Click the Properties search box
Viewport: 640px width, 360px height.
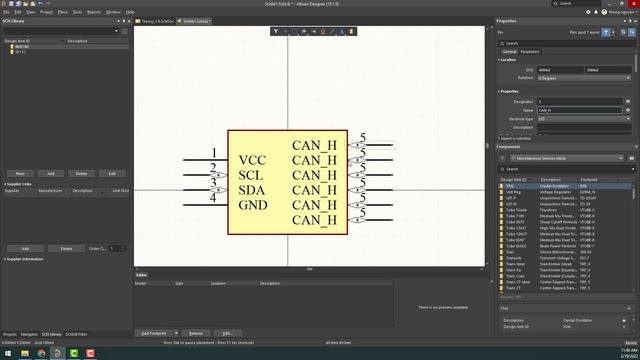[567, 43]
